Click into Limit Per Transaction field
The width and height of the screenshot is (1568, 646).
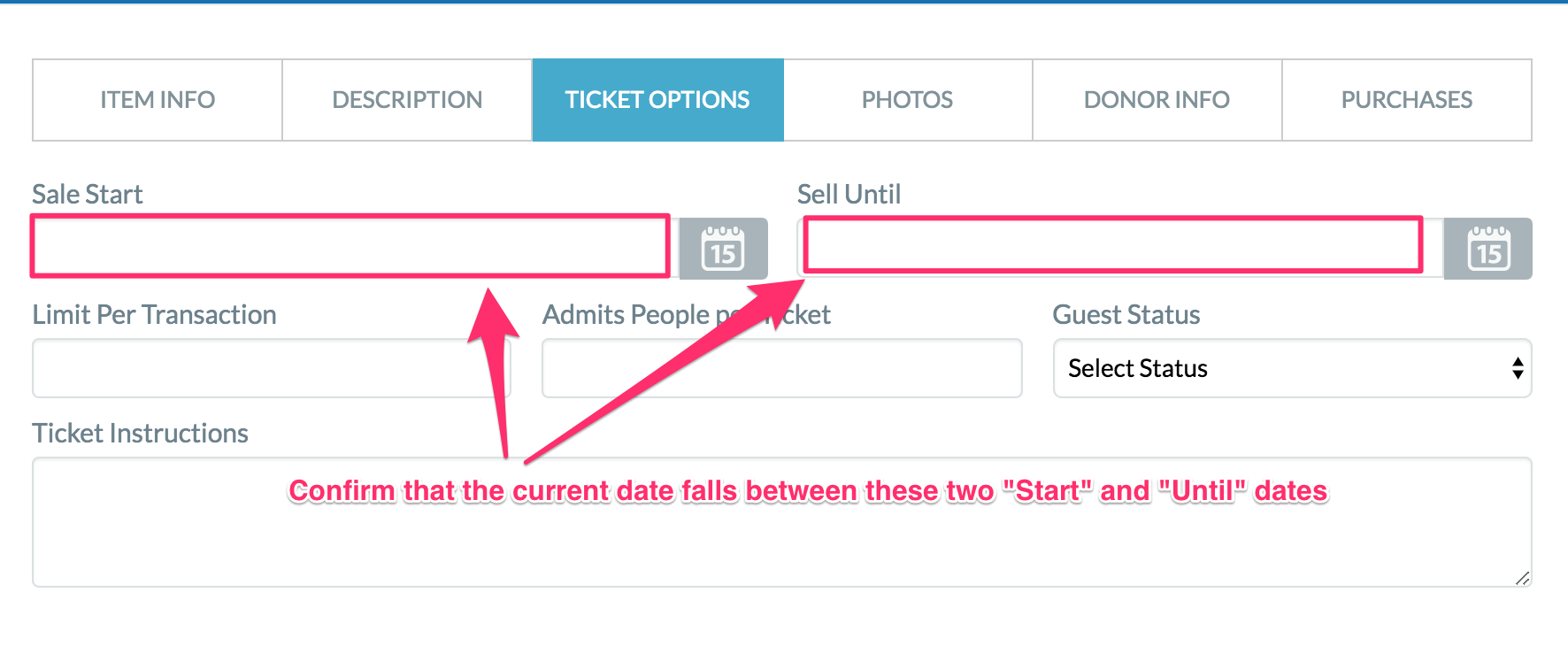click(272, 368)
